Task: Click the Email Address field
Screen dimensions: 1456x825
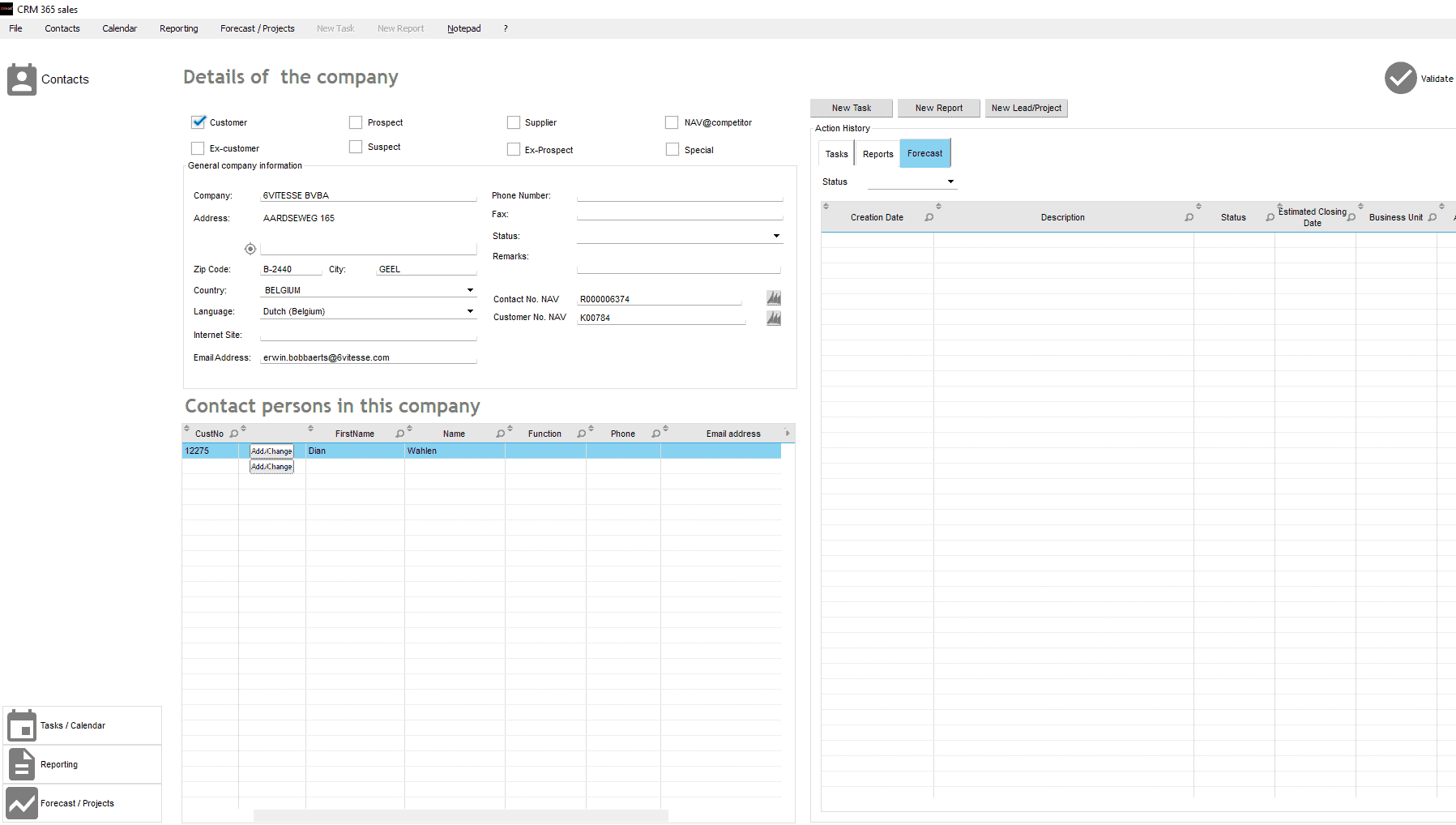Action: (369, 357)
